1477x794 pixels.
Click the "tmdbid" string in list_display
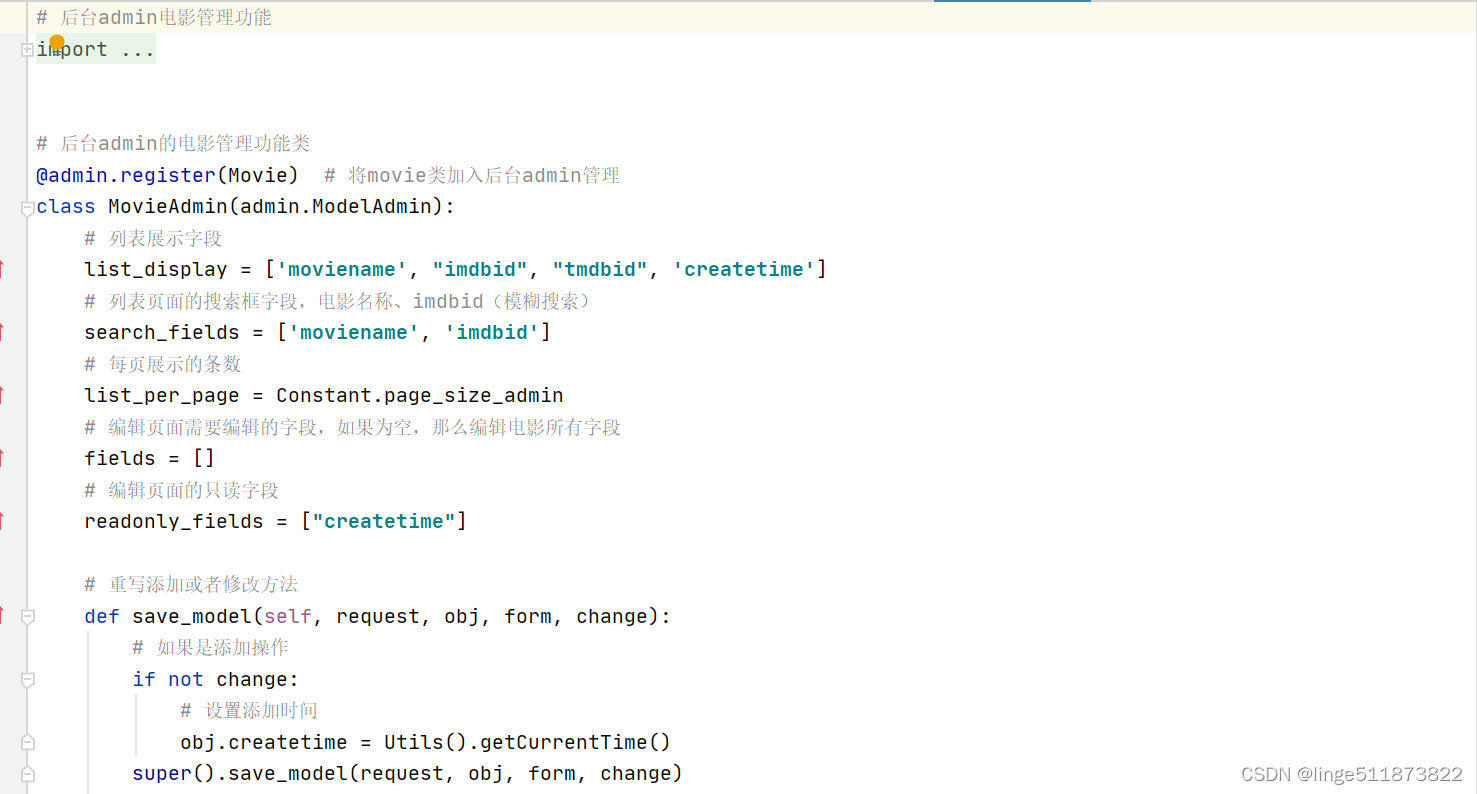[600, 269]
